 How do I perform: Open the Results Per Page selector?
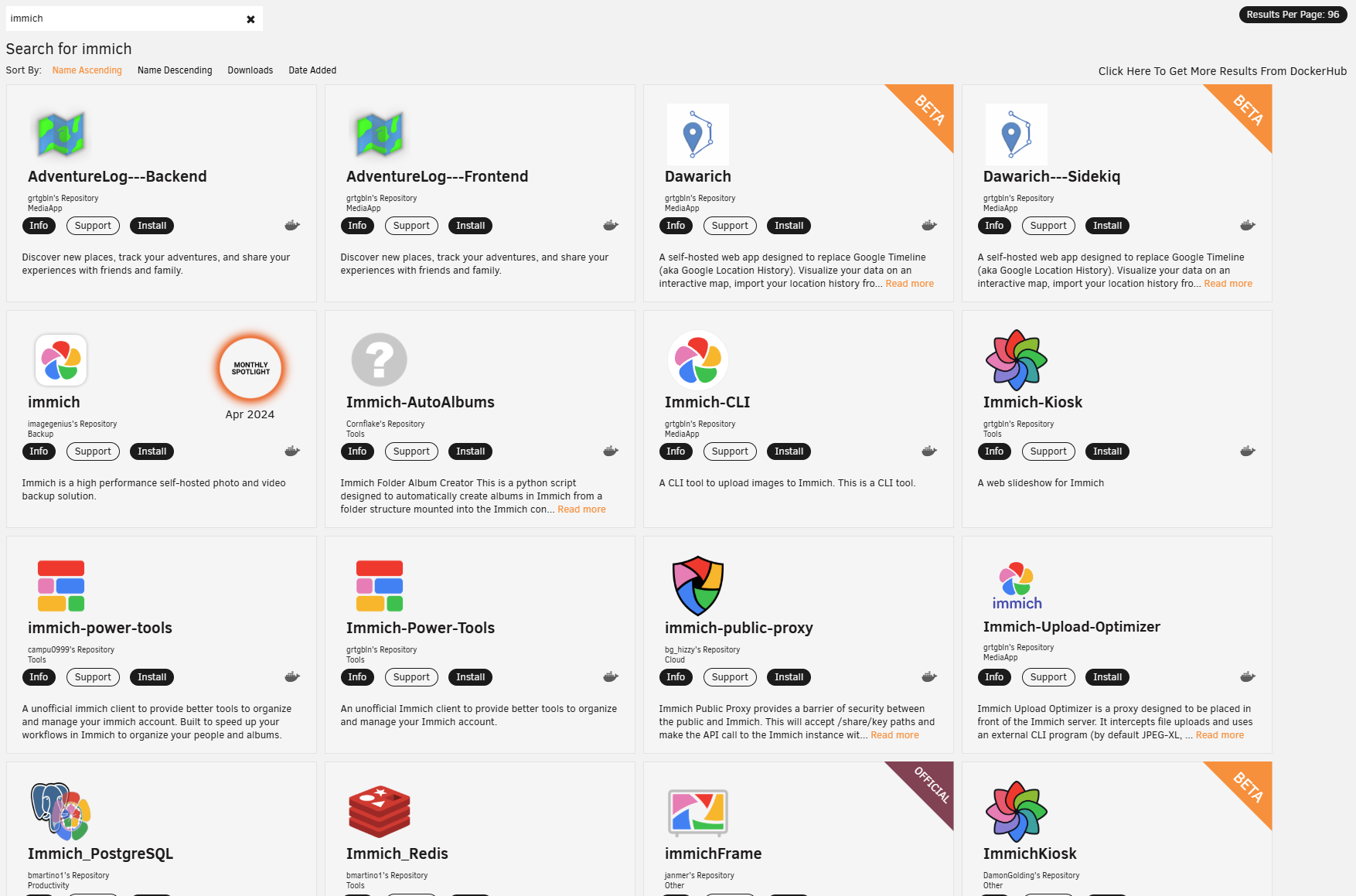pos(1292,14)
